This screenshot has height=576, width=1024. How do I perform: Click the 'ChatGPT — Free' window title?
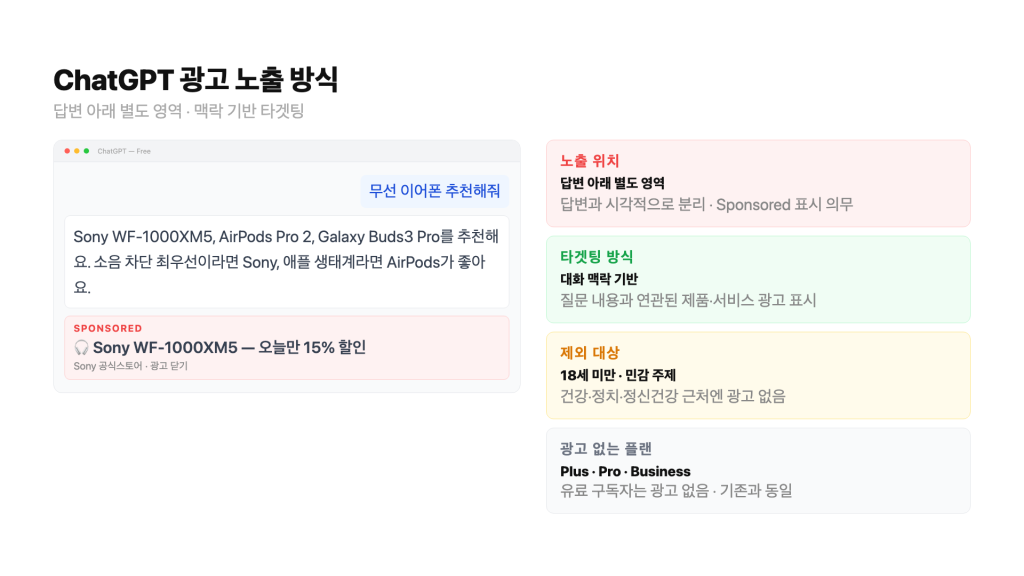click(x=124, y=151)
